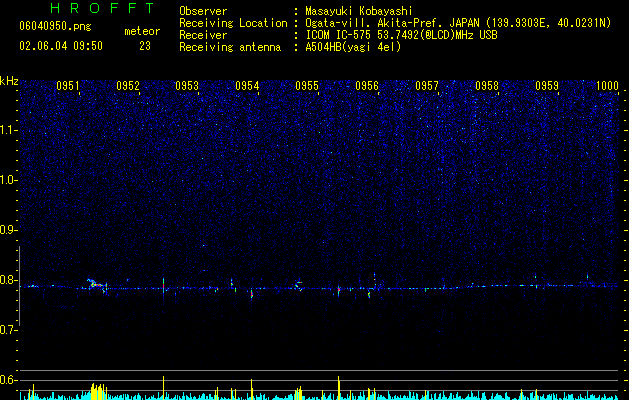629x400 pixels.
Task: Click the 'Receiver' field label
Action: coord(203,35)
